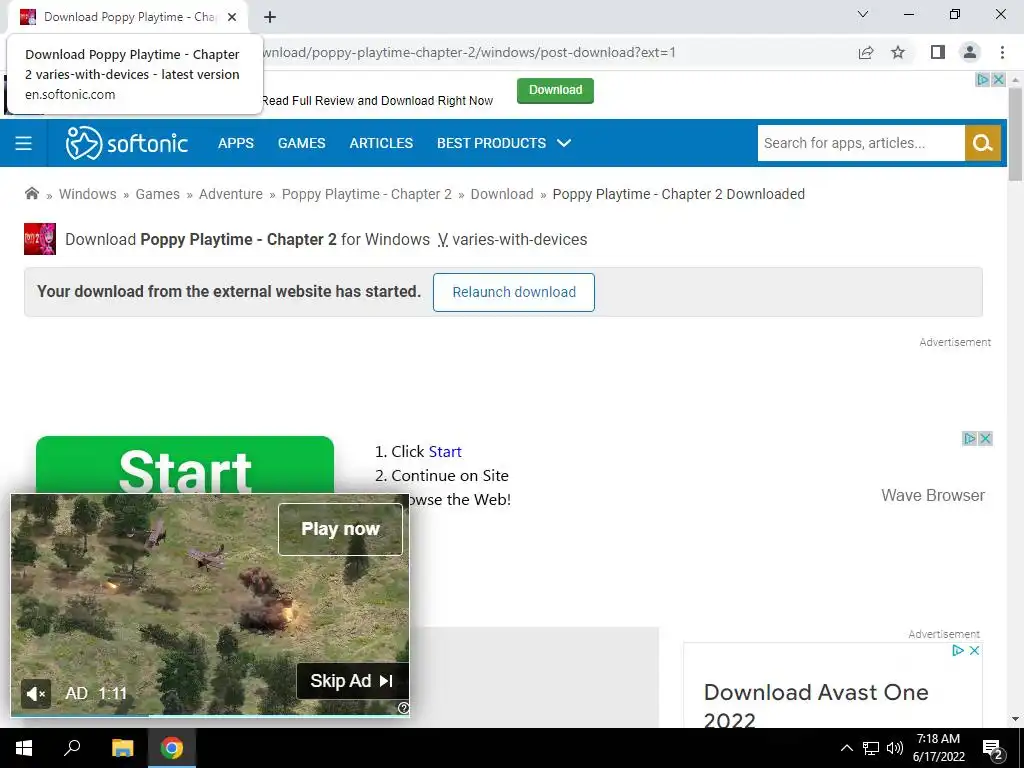Viewport: 1024px width, 768px height.
Task: Unmute the video ad
Action: click(x=35, y=694)
